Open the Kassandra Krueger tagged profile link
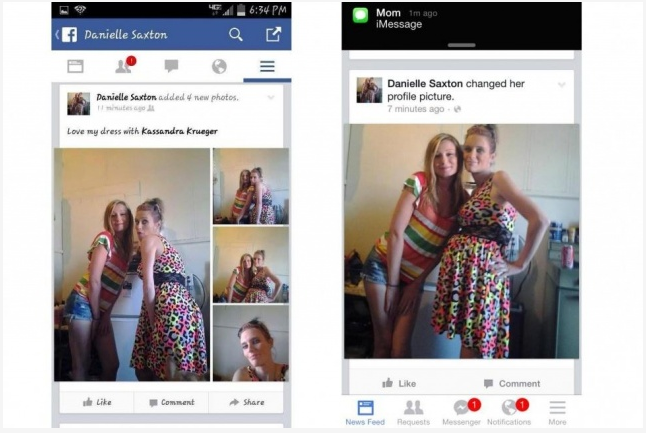 (x=180, y=131)
